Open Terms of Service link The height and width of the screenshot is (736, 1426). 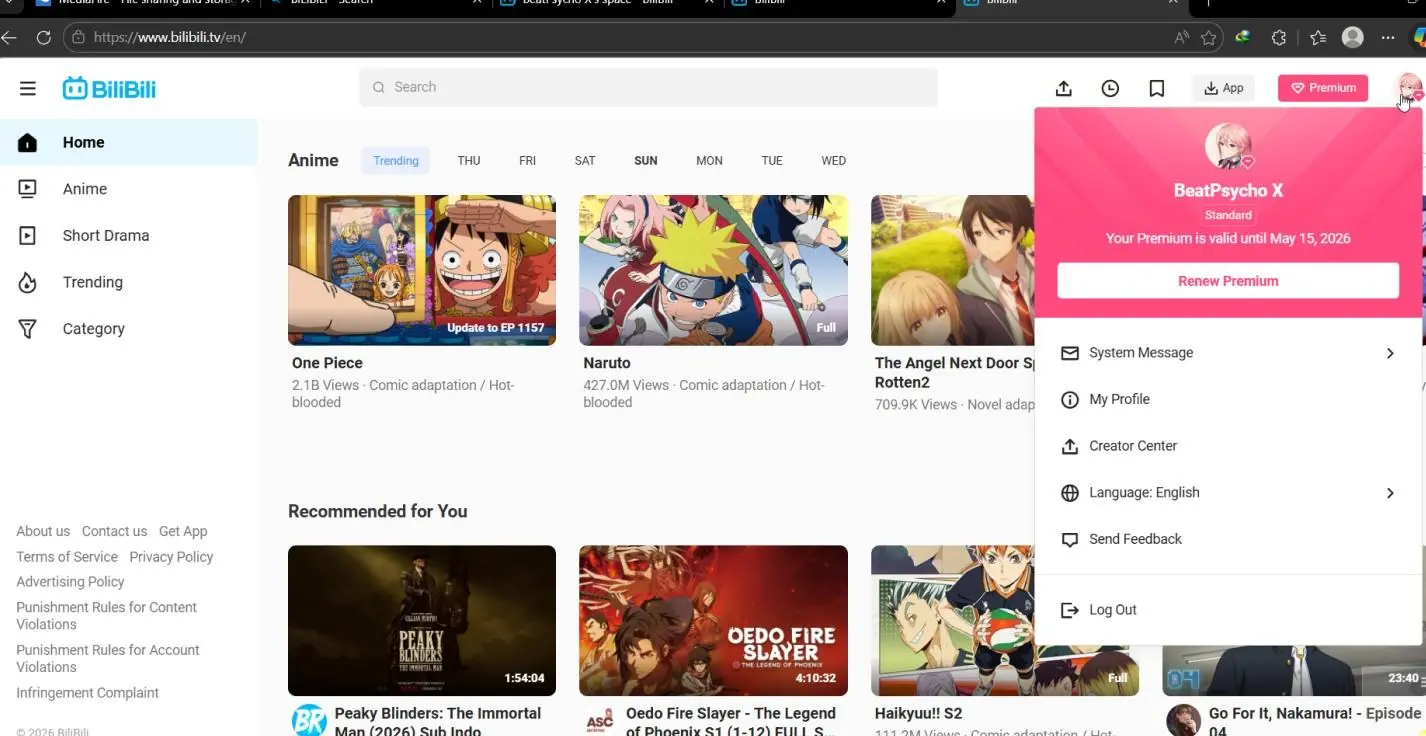(67, 557)
